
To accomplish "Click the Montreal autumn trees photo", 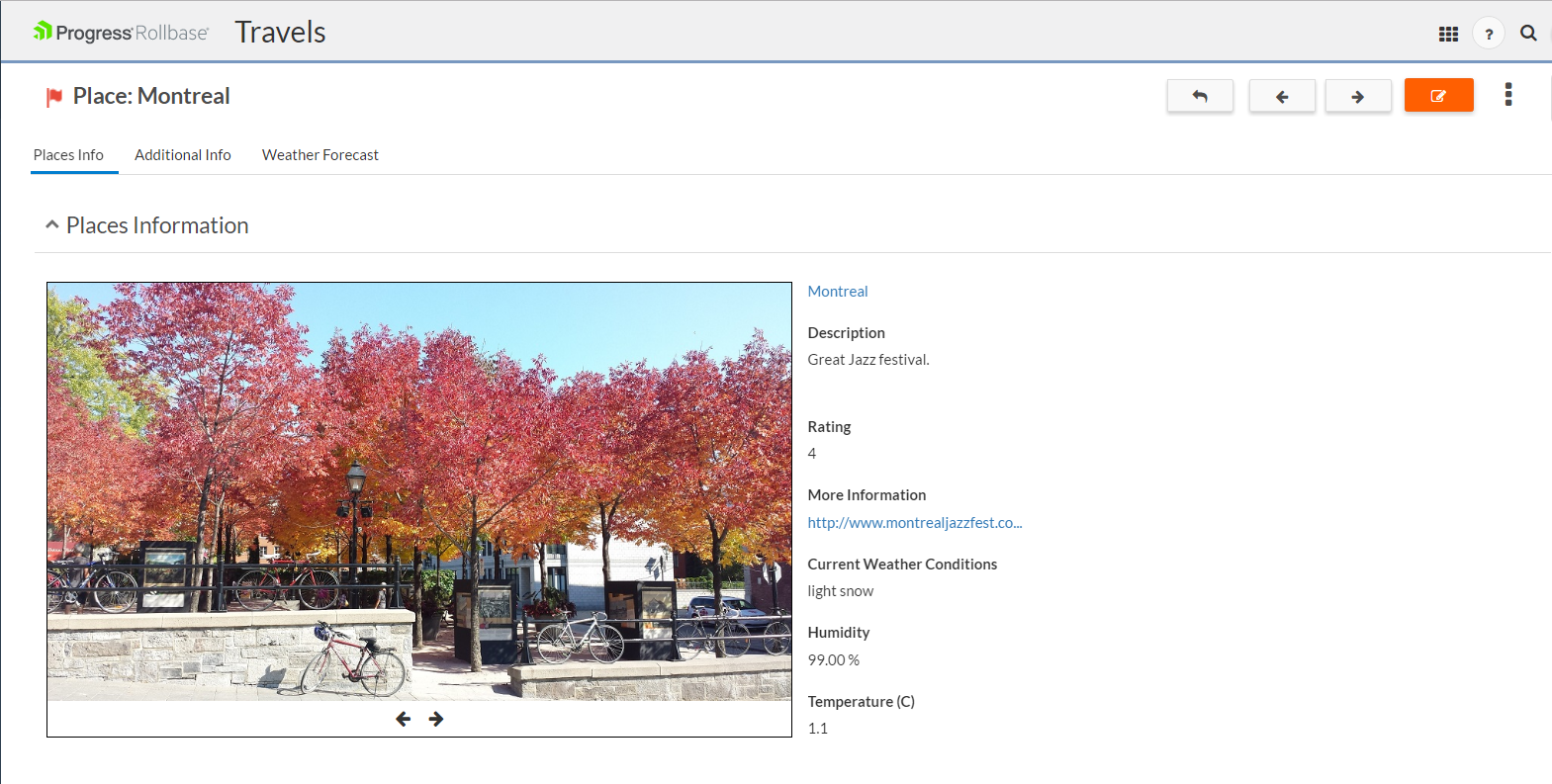I will pos(418,491).
